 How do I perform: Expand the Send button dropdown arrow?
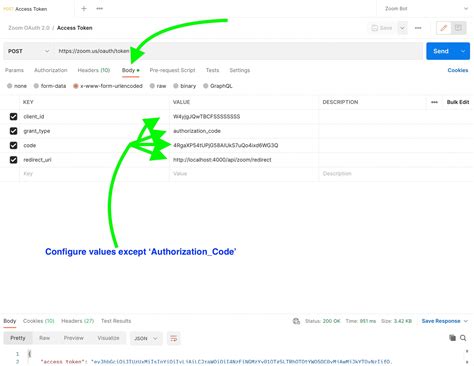pos(463,51)
